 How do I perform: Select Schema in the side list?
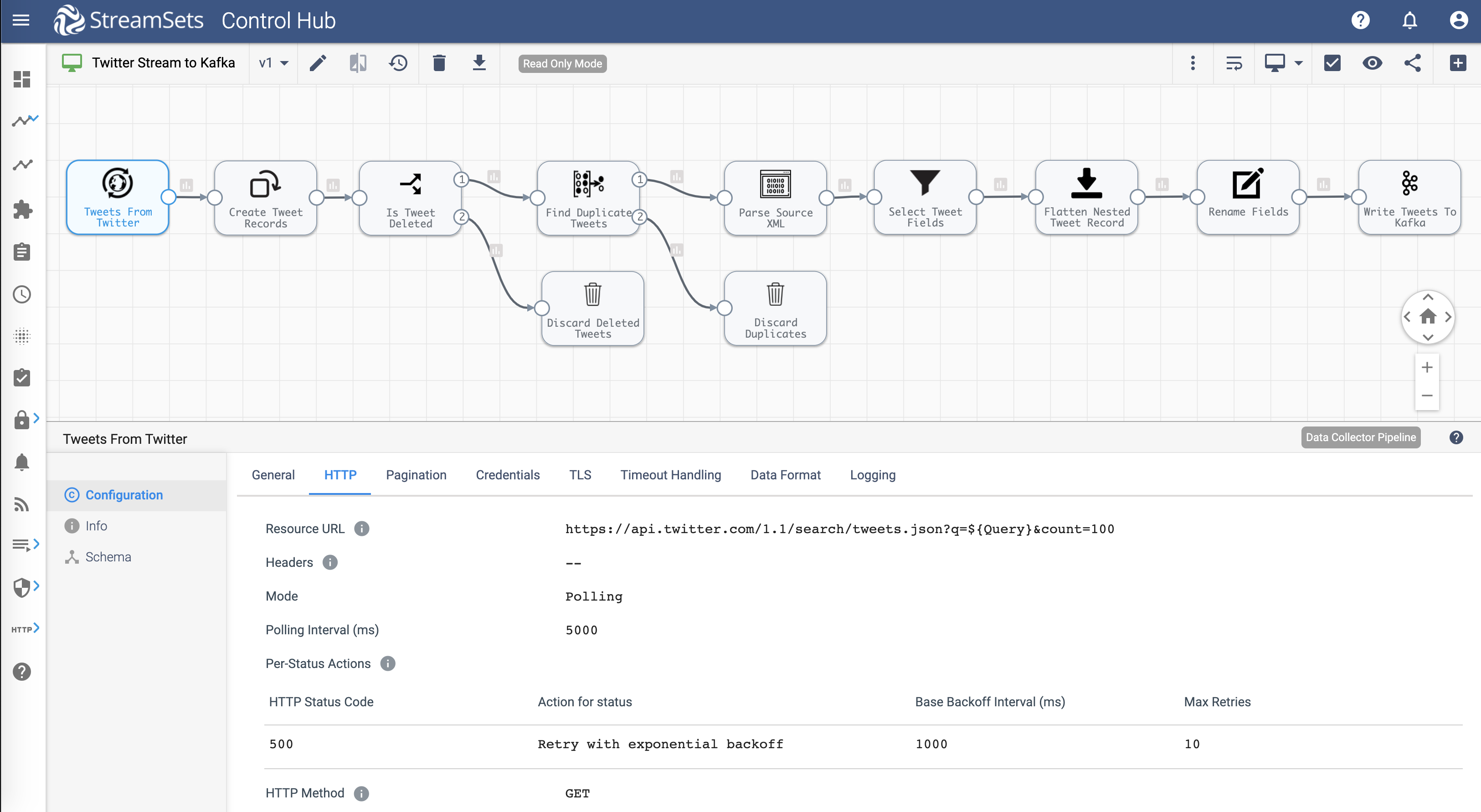click(136, 557)
